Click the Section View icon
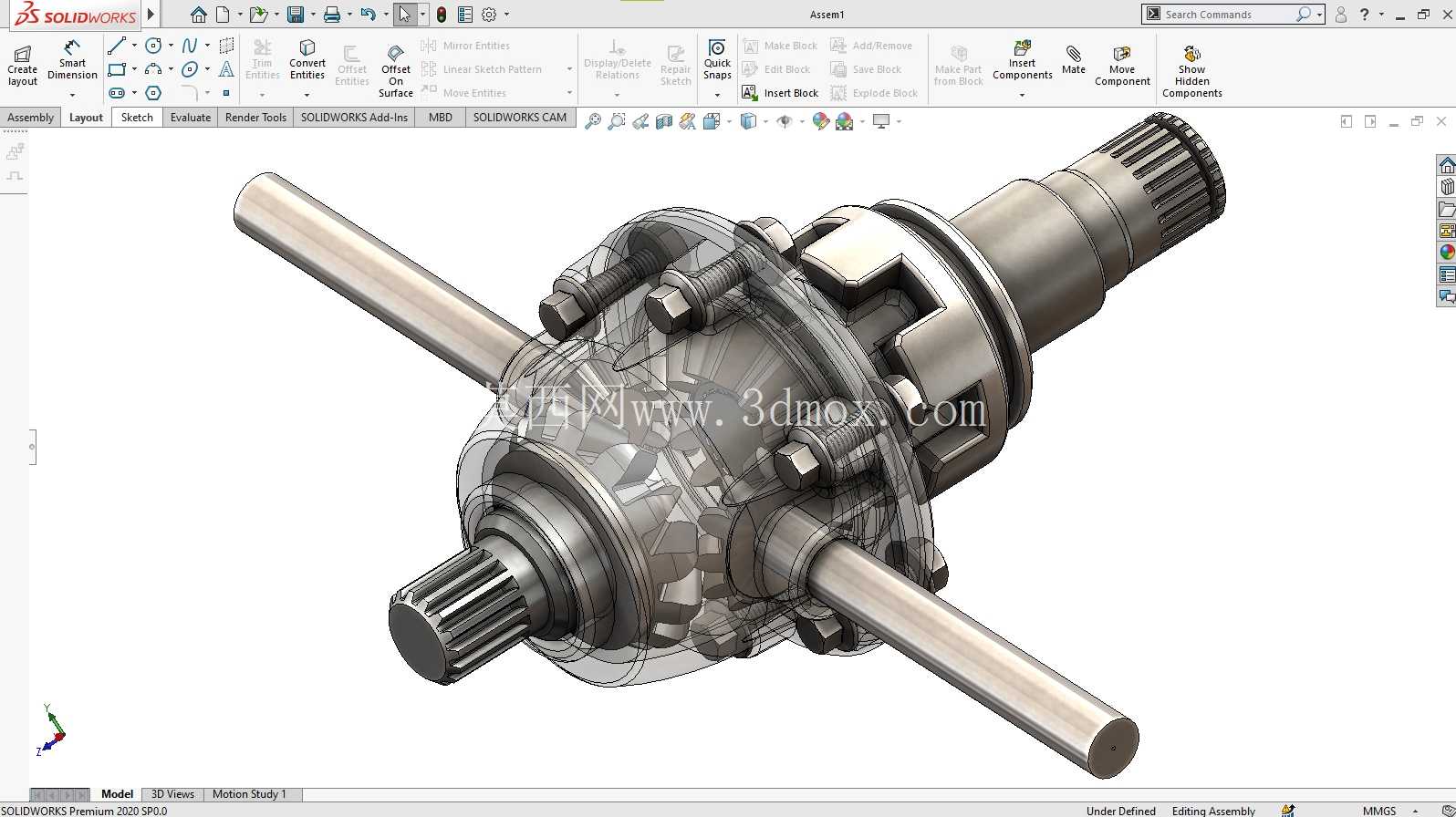 click(x=664, y=121)
